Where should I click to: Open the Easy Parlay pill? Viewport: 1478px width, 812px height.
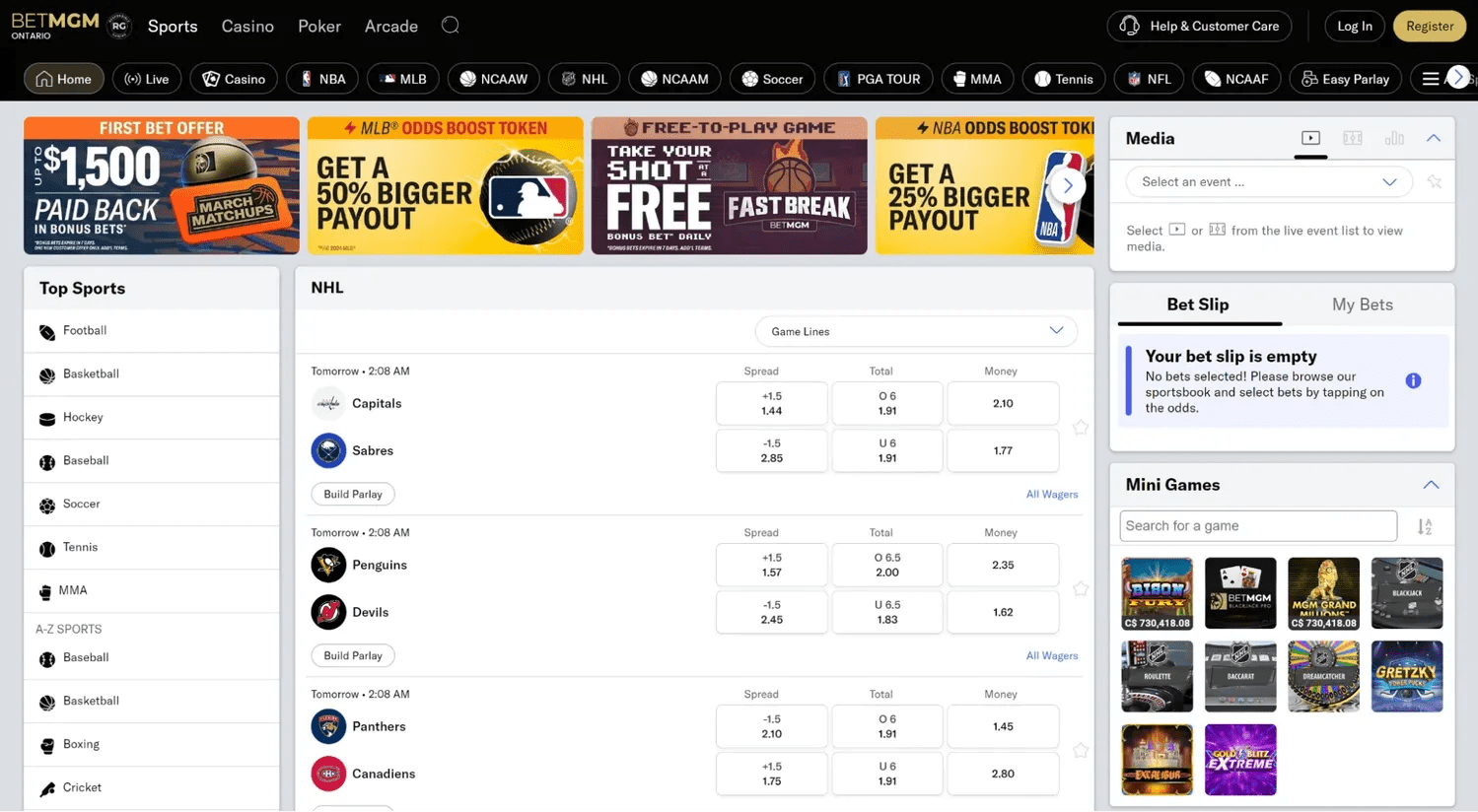pyautogui.click(x=1345, y=79)
